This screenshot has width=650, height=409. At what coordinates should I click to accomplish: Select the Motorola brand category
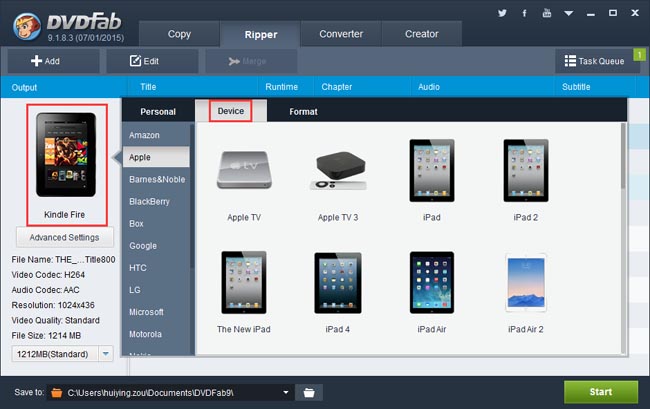point(156,334)
